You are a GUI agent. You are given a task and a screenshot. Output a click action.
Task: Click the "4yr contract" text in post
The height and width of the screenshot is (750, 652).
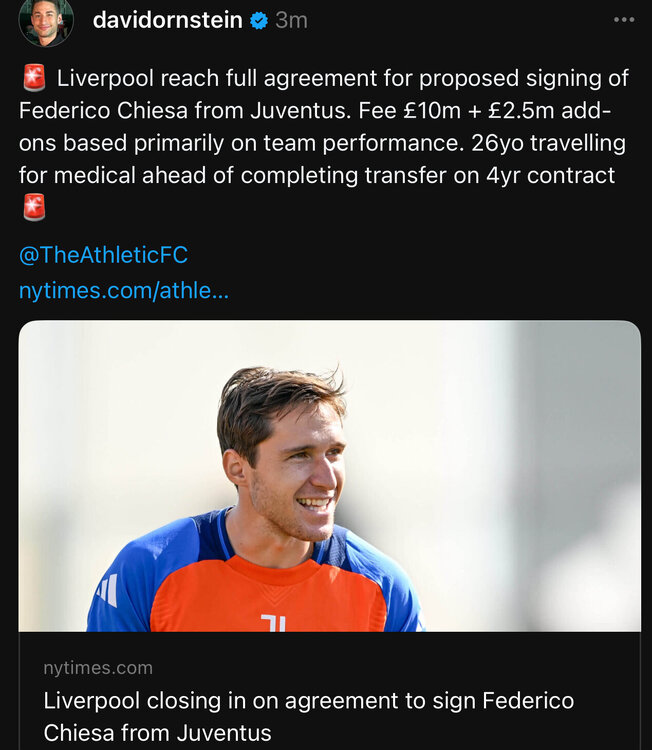550,176
